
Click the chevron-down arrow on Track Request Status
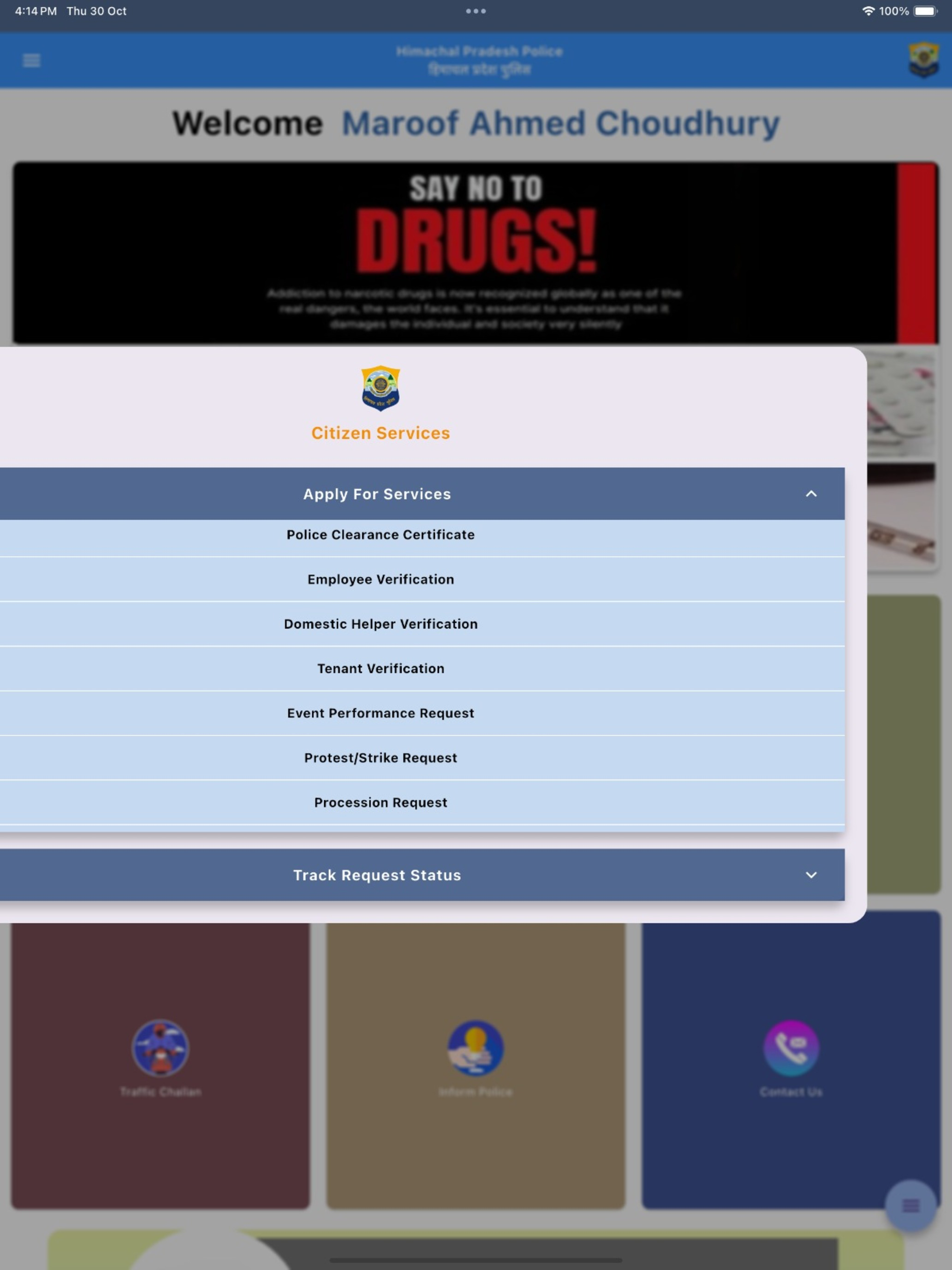[x=811, y=875]
